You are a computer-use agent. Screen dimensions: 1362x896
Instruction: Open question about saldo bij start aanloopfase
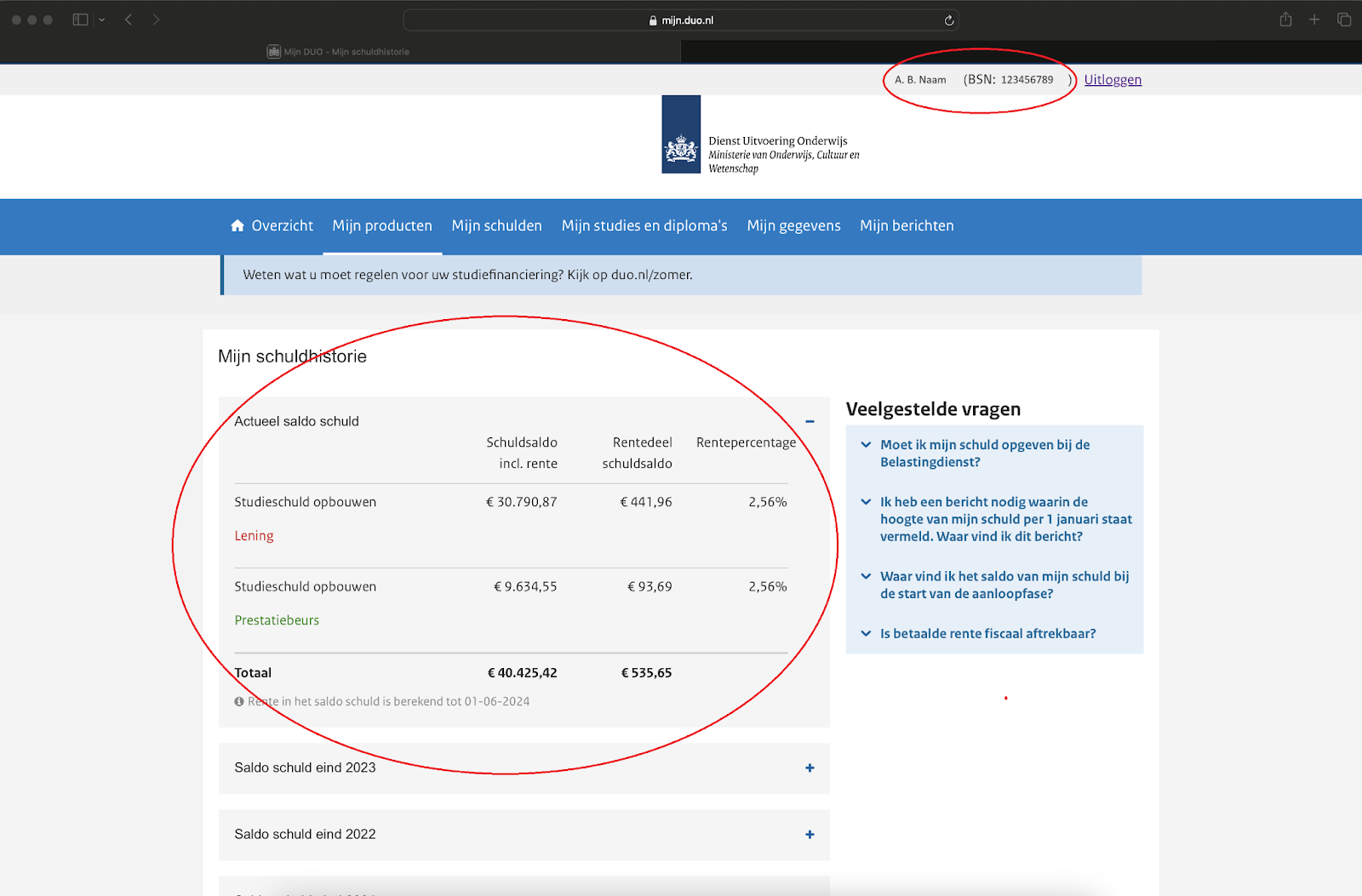pyautogui.click(x=1004, y=585)
